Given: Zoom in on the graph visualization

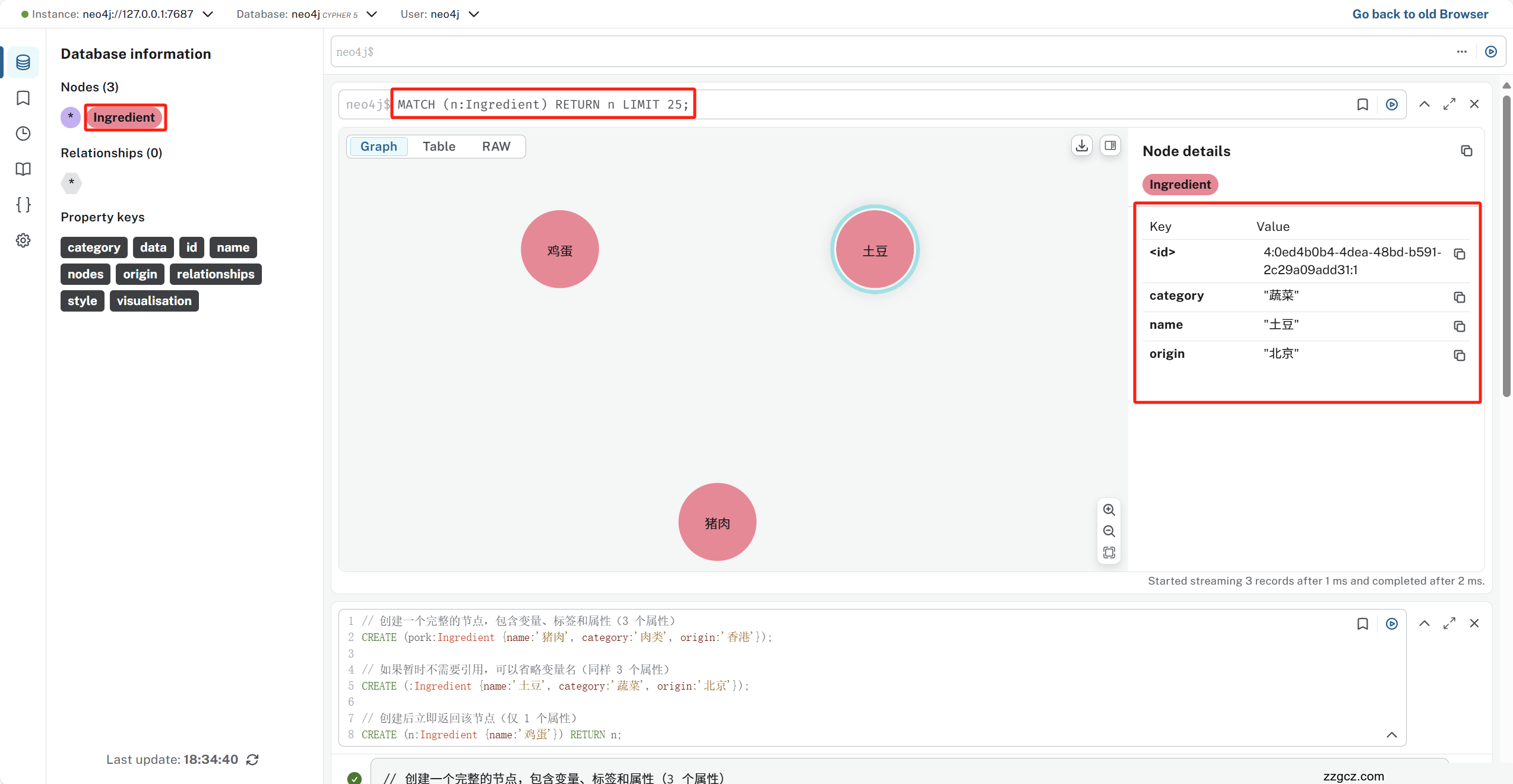Looking at the screenshot, I should click(x=1109, y=510).
